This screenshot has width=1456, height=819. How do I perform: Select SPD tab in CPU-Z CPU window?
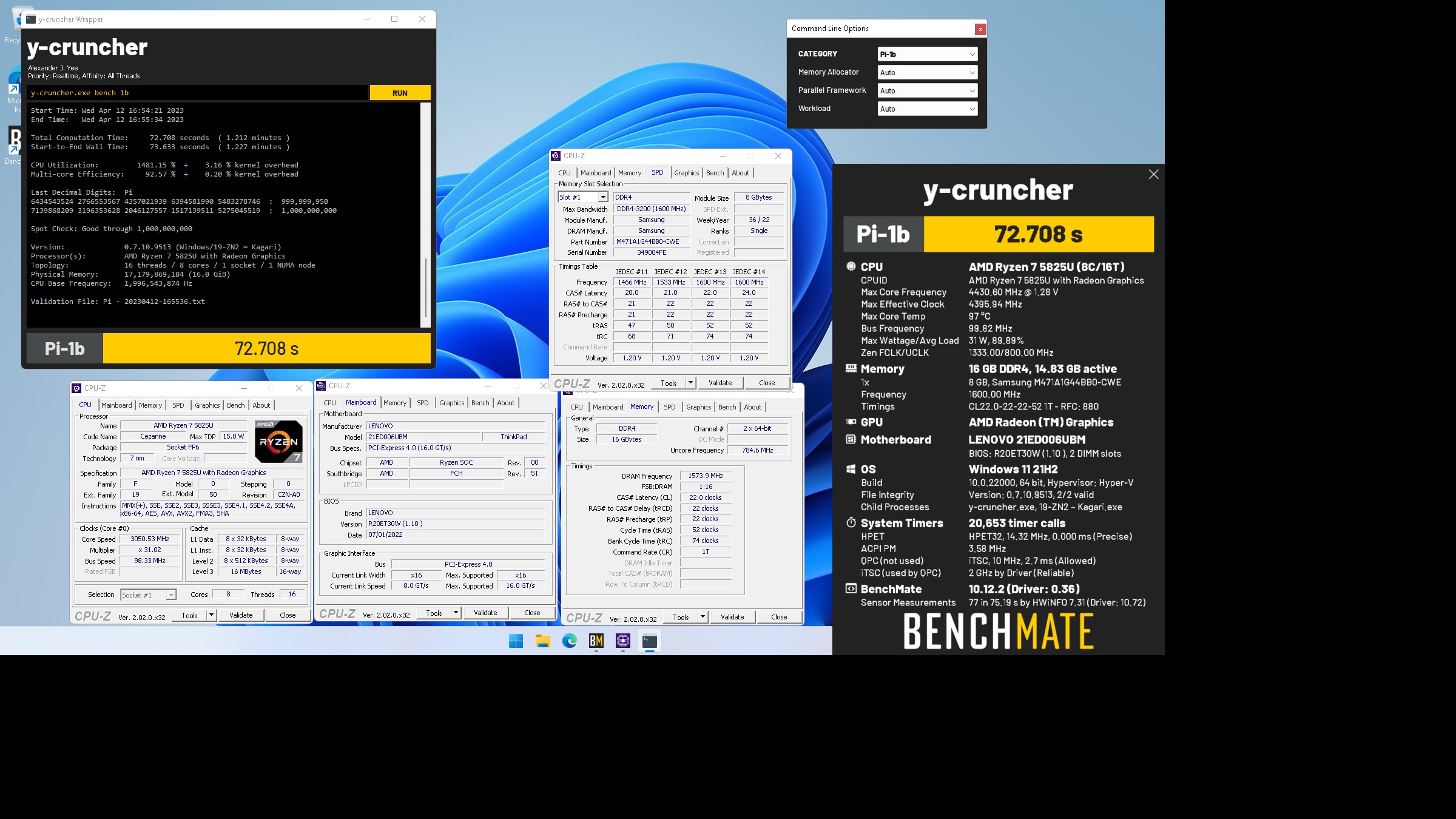(x=178, y=405)
